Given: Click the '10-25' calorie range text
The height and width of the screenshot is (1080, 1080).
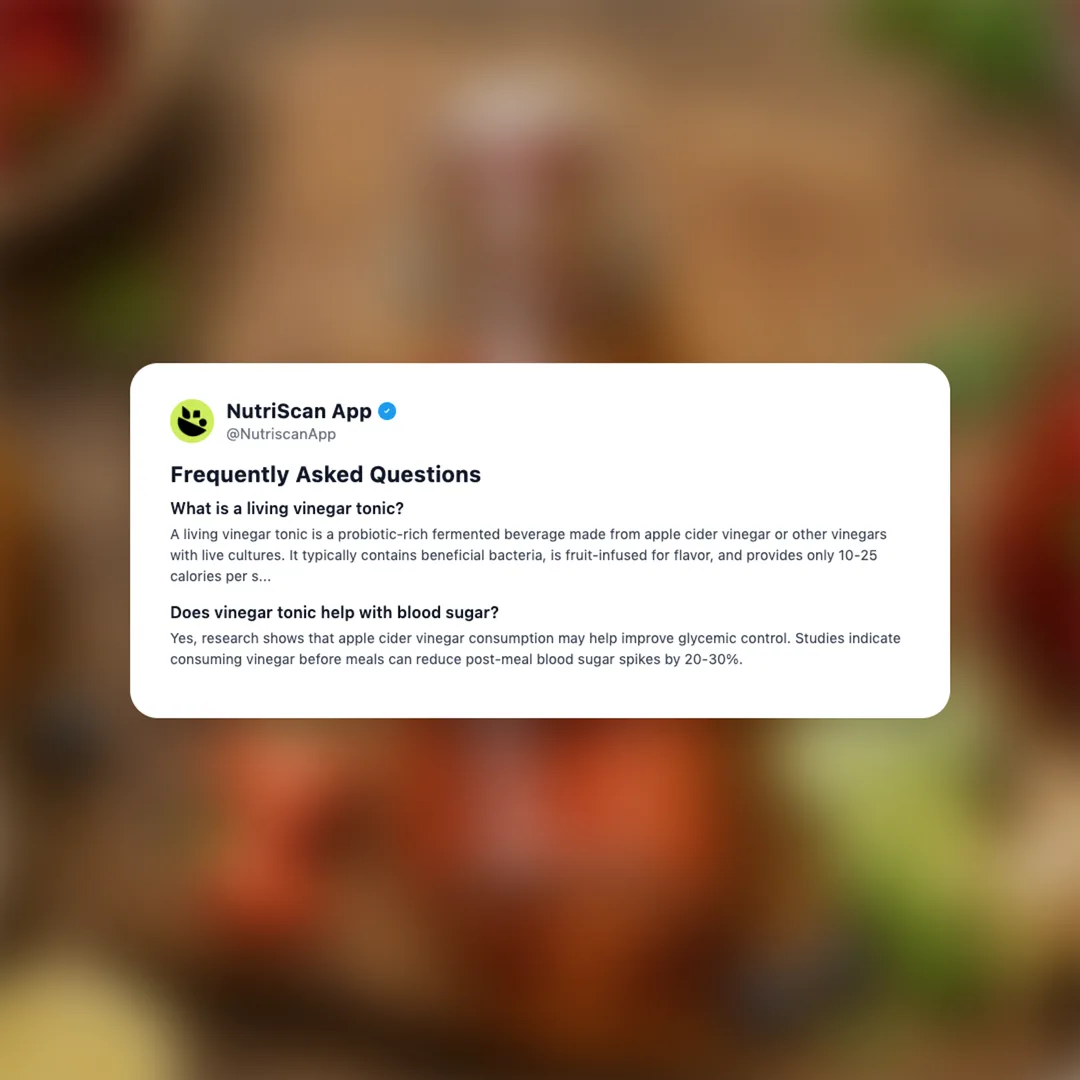Looking at the screenshot, I should (858, 555).
